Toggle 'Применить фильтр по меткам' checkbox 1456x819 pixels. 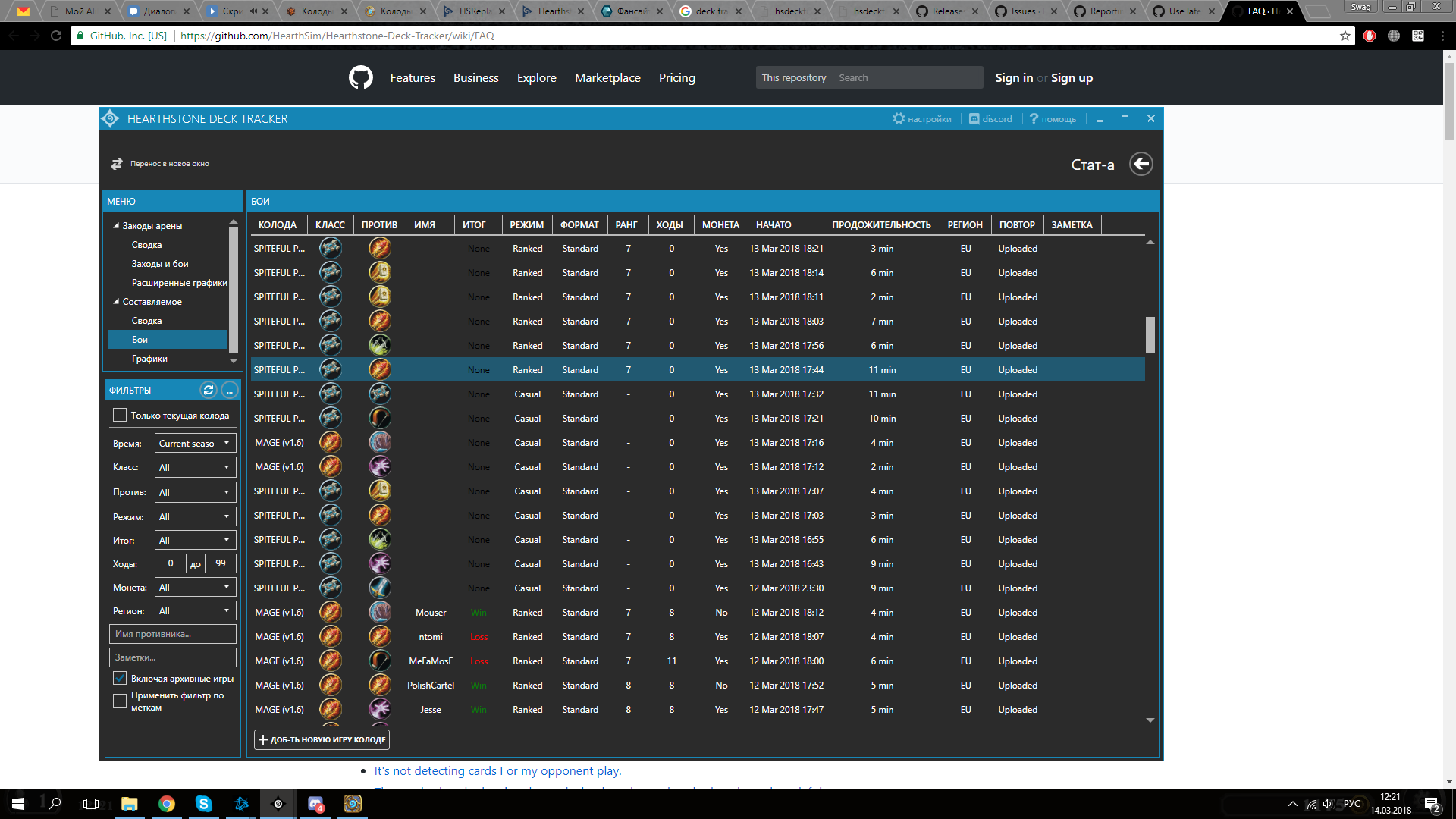pos(120,701)
